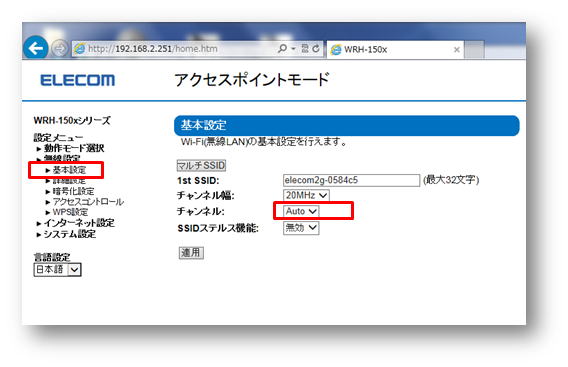Open 動作モード選択 menu item
This screenshot has width=568, height=367.
click(x=74, y=148)
